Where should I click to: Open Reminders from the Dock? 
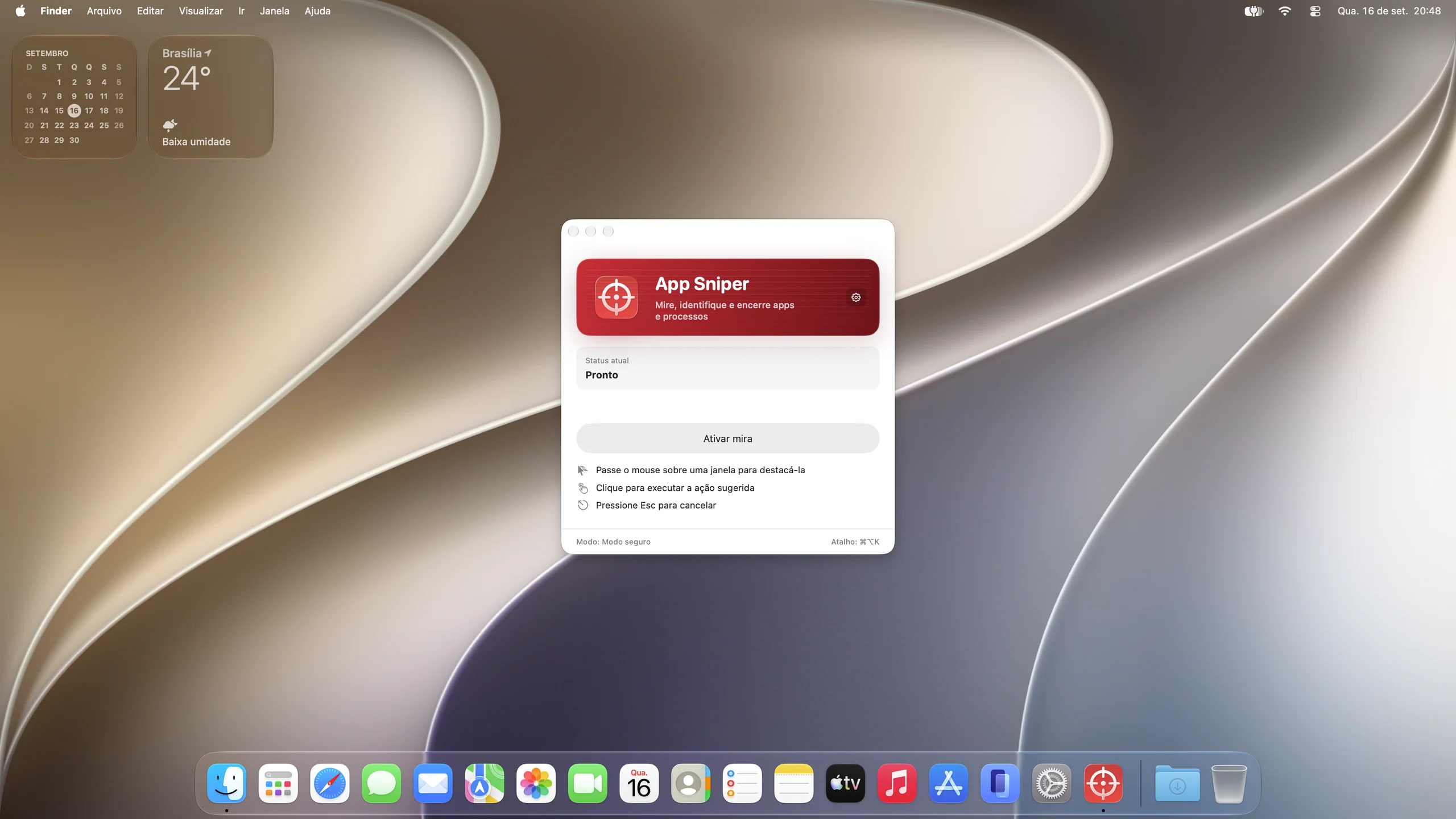point(742,783)
